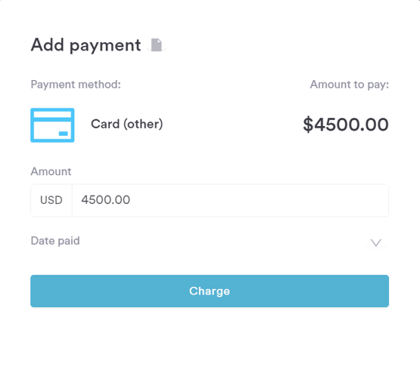Click the USD currency prefix box
The image size is (420, 376).
click(x=51, y=200)
